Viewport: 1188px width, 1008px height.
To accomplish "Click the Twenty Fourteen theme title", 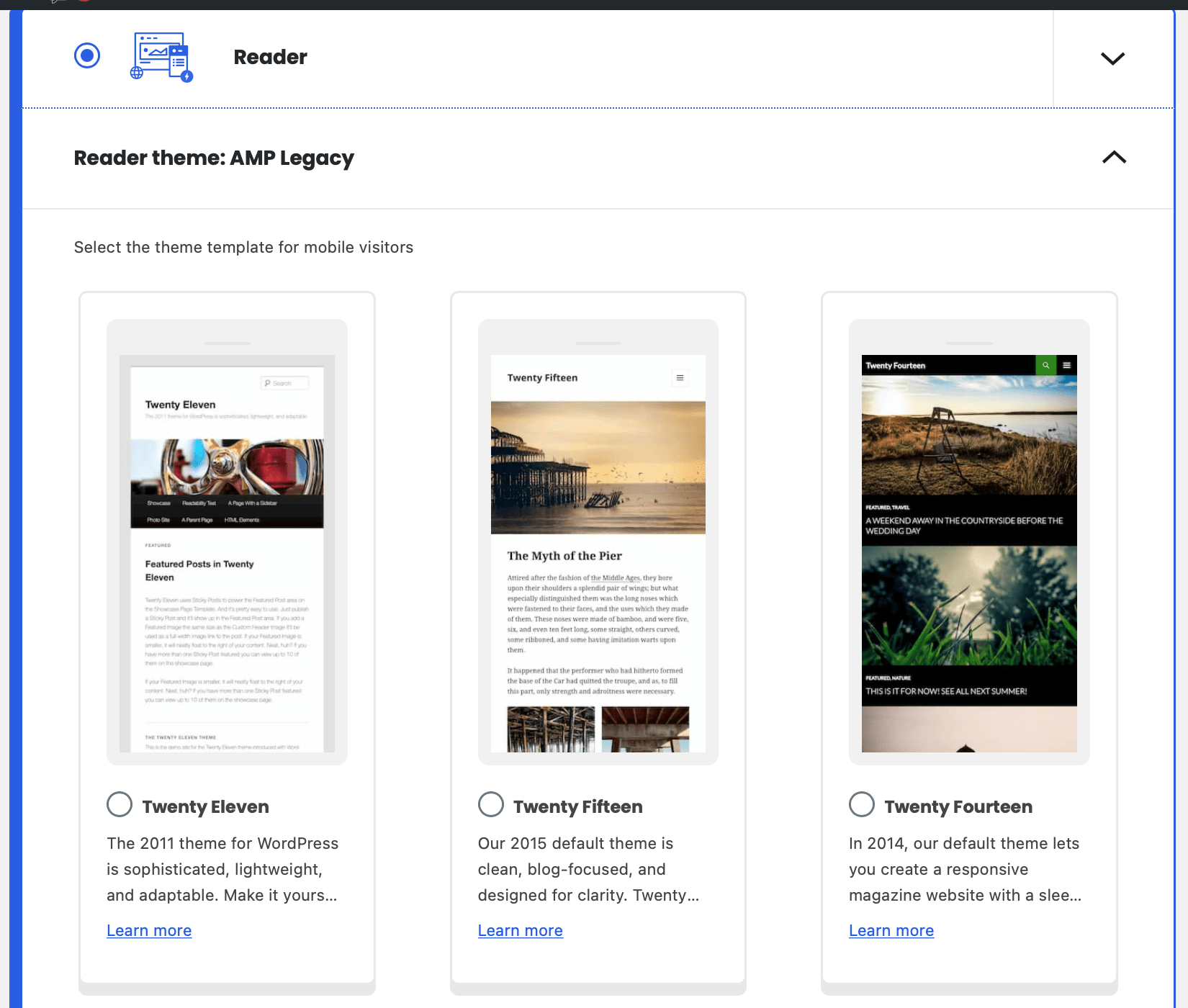I will coord(958,806).
